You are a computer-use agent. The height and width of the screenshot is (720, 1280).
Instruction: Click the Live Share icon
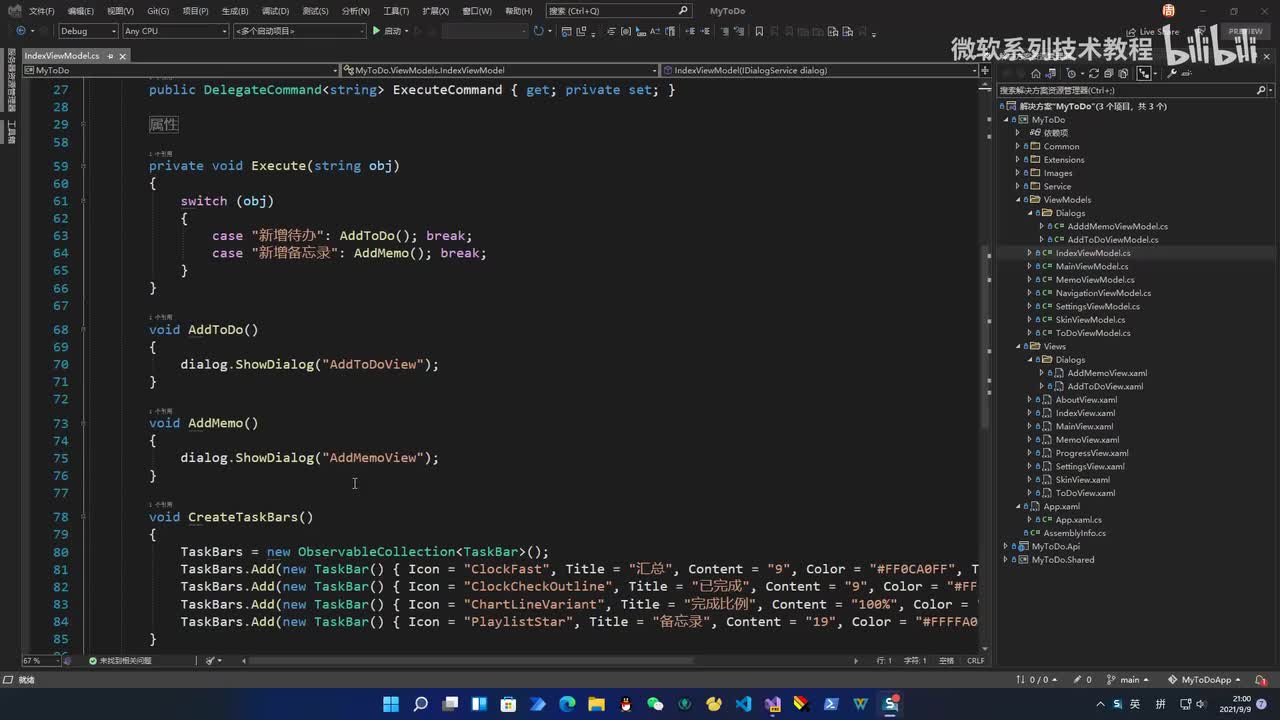[1131, 32]
